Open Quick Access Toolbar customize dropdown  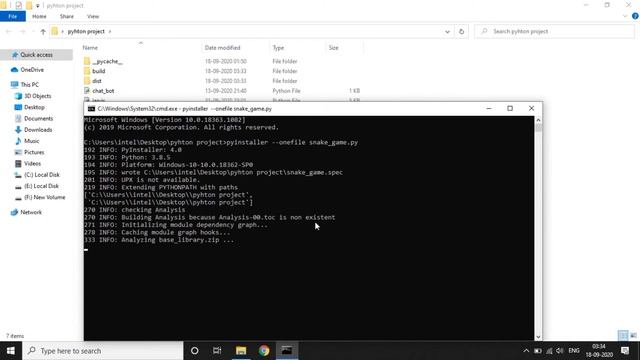(x=38, y=6)
